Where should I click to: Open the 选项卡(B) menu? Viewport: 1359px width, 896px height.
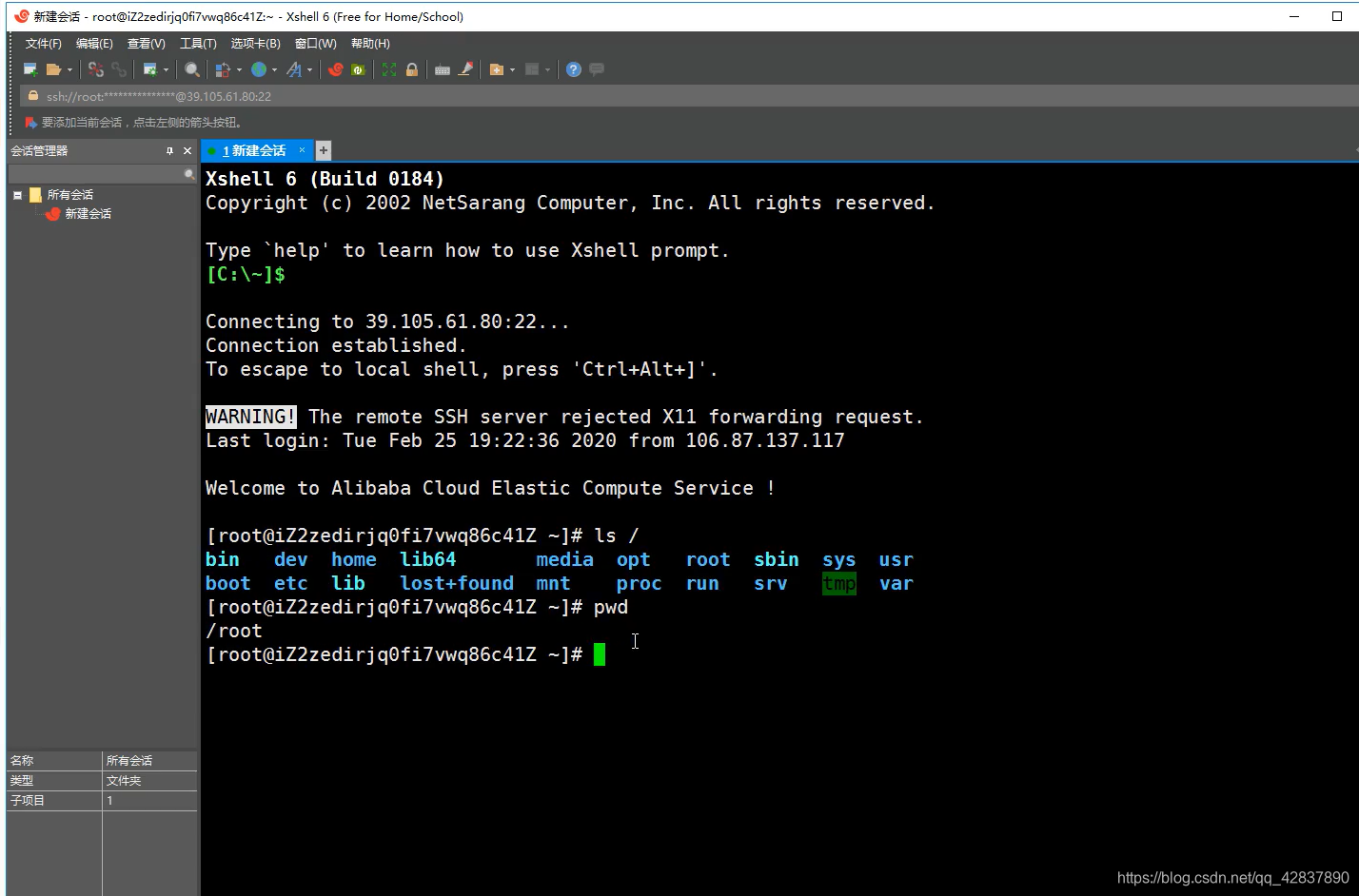click(x=256, y=44)
